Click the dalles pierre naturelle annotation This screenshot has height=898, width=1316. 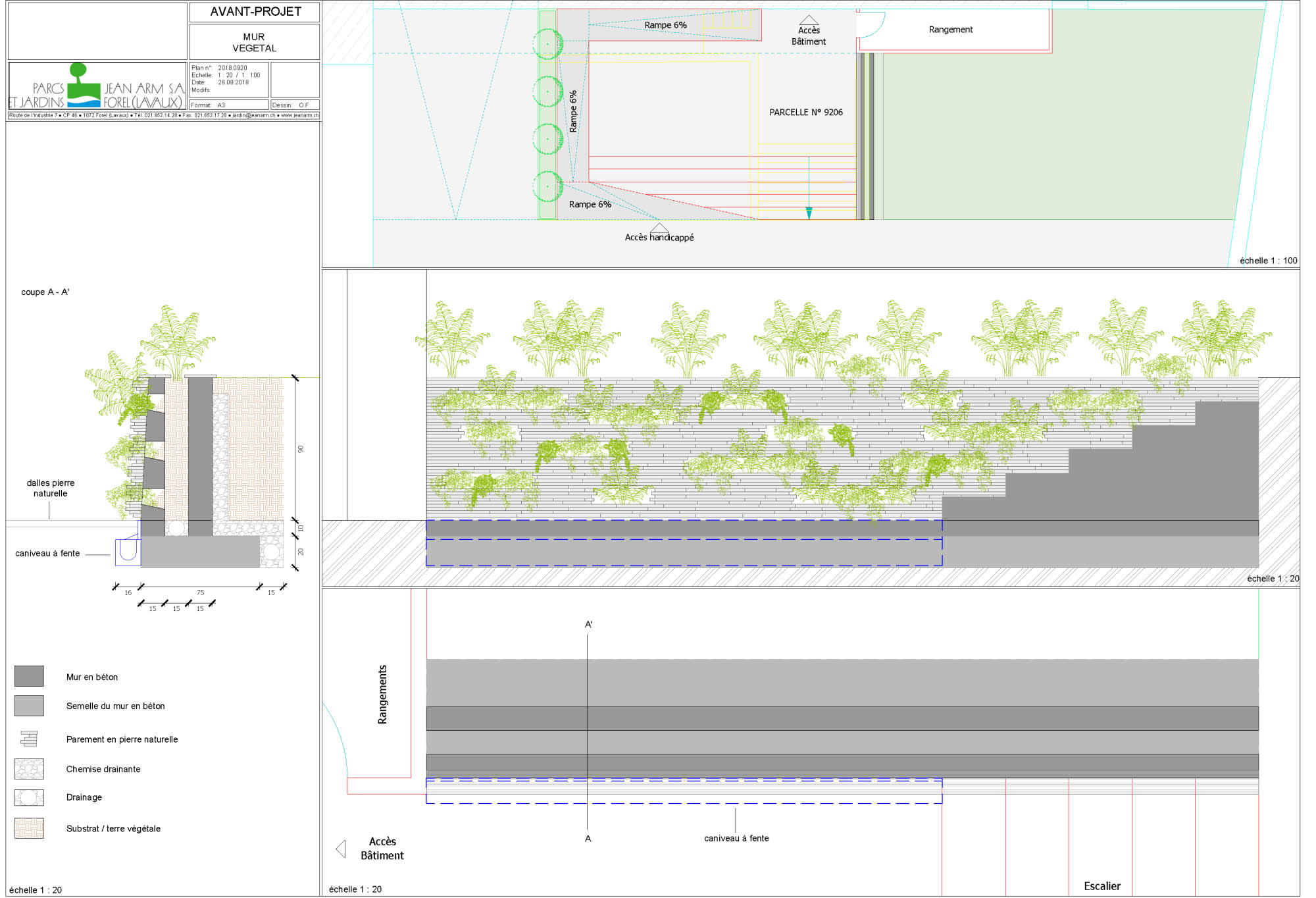[x=51, y=488]
